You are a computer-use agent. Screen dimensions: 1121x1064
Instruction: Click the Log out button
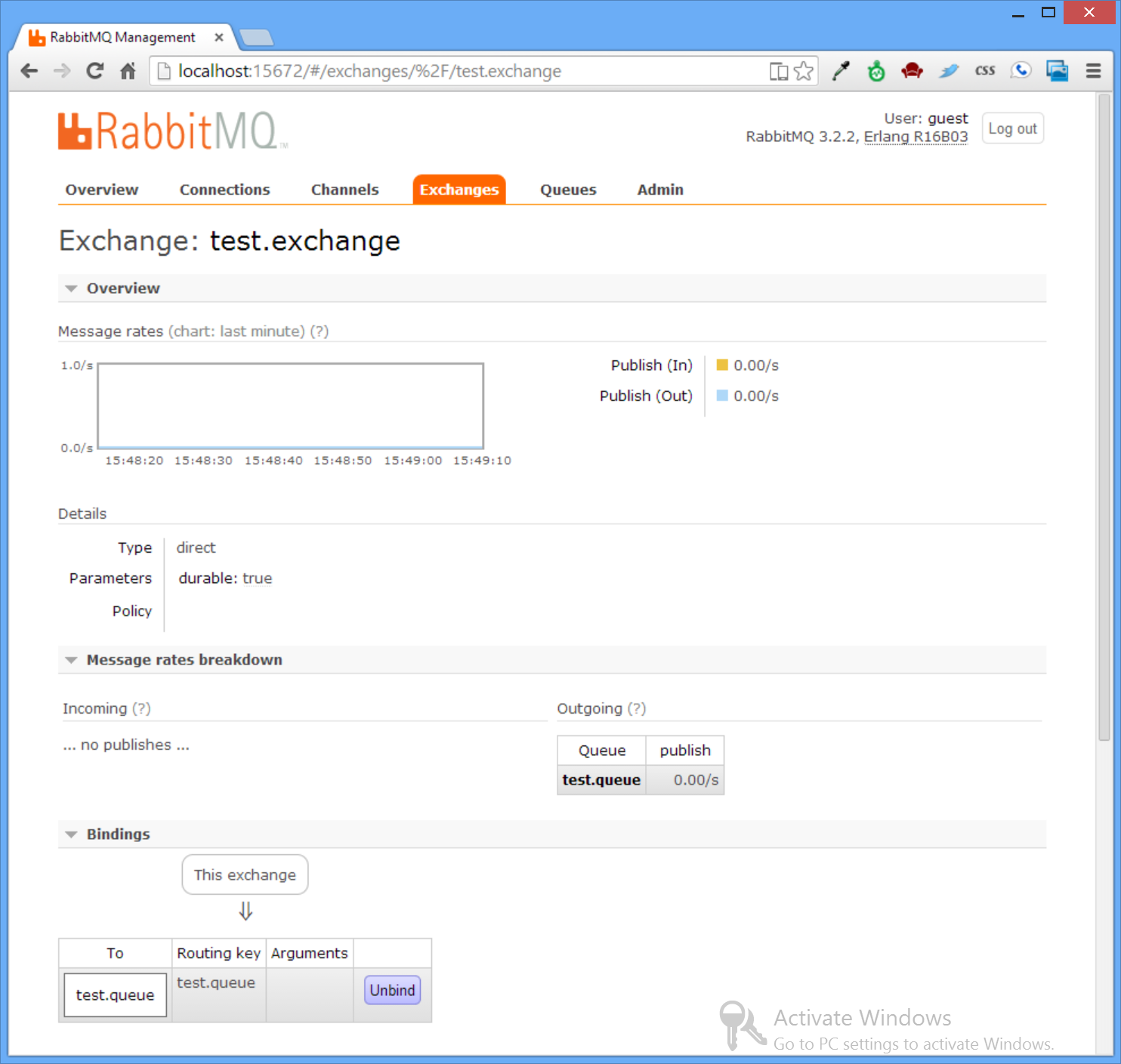pyautogui.click(x=1013, y=128)
